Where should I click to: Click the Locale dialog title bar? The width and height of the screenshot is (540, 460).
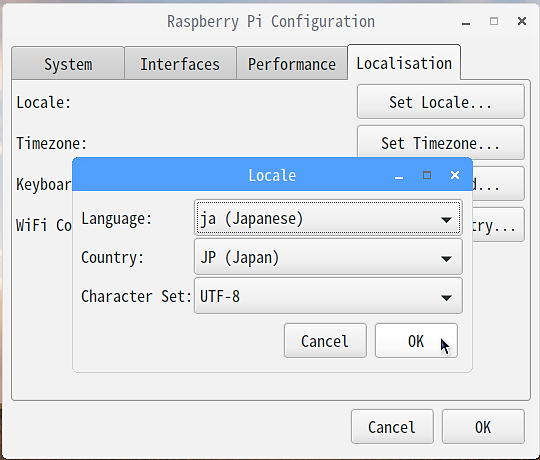272,175
